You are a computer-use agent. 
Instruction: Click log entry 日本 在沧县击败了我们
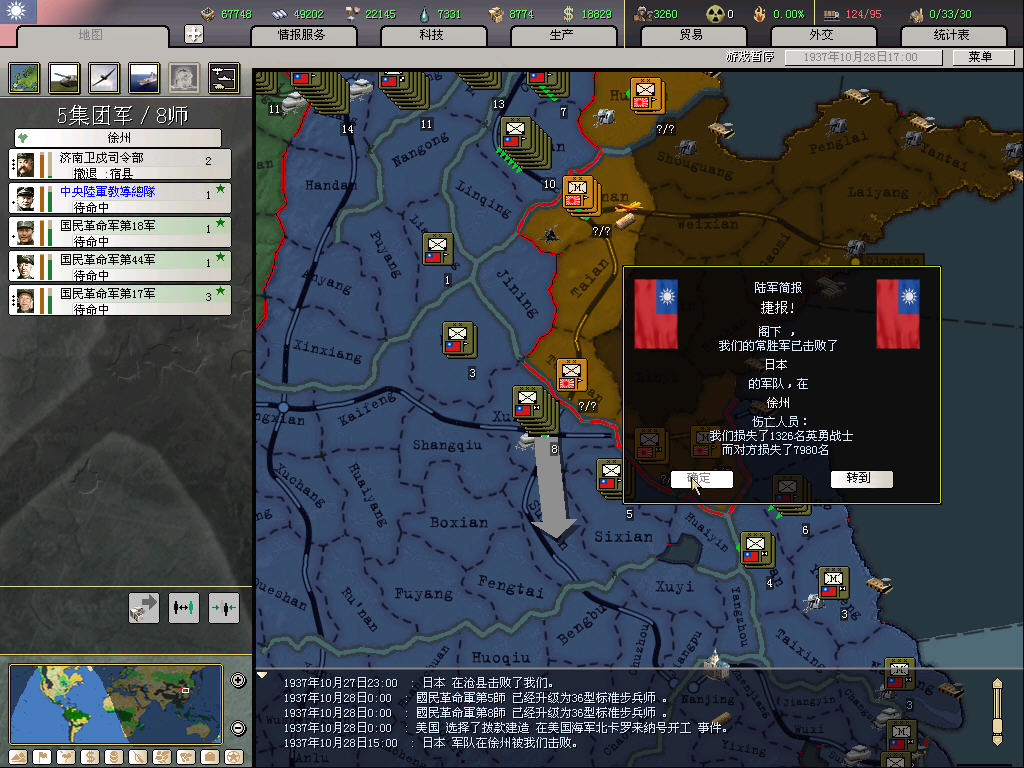coord(419,683)
